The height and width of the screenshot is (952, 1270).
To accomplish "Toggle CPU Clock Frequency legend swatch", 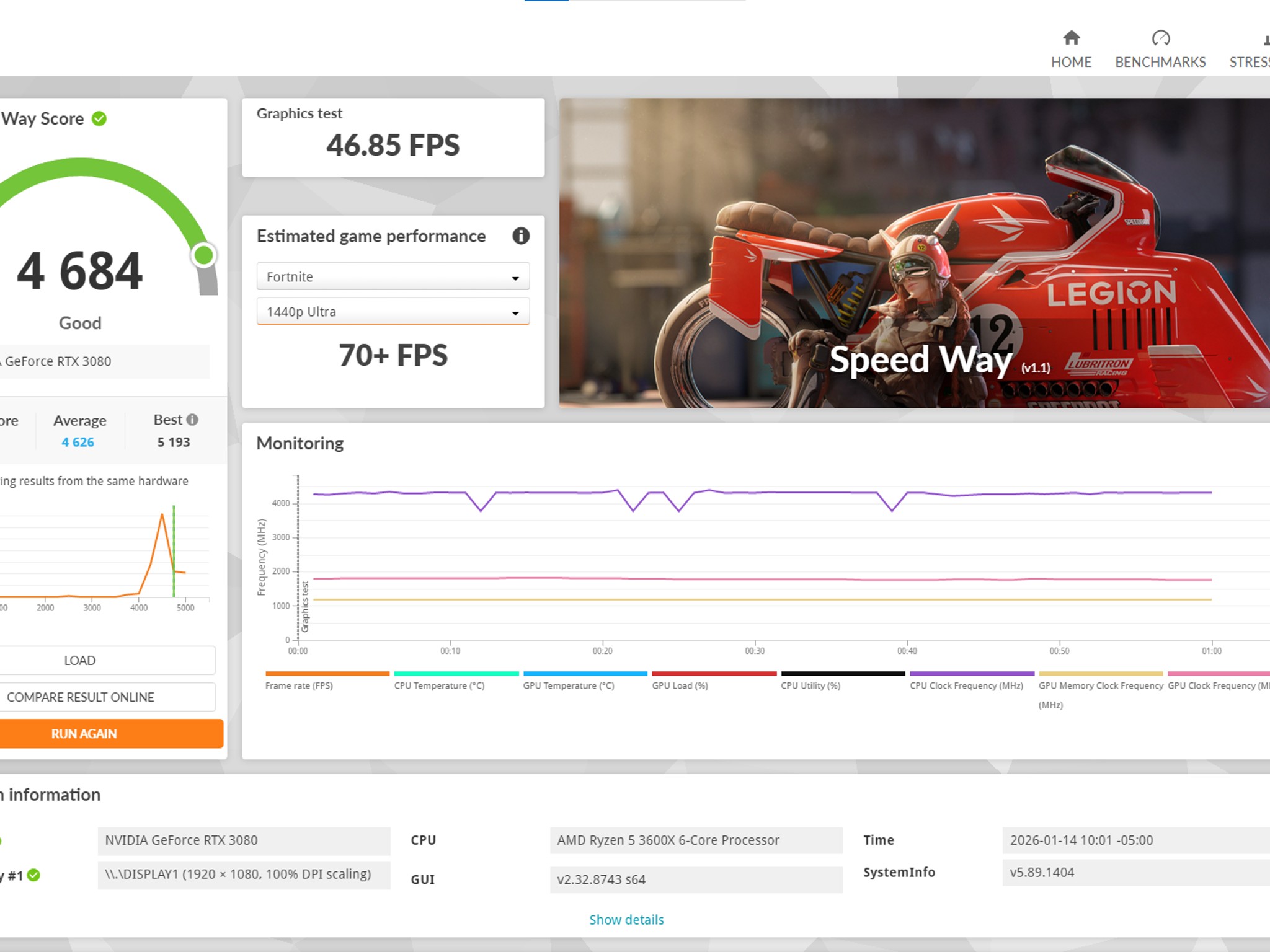I will (x=972, y=673).
